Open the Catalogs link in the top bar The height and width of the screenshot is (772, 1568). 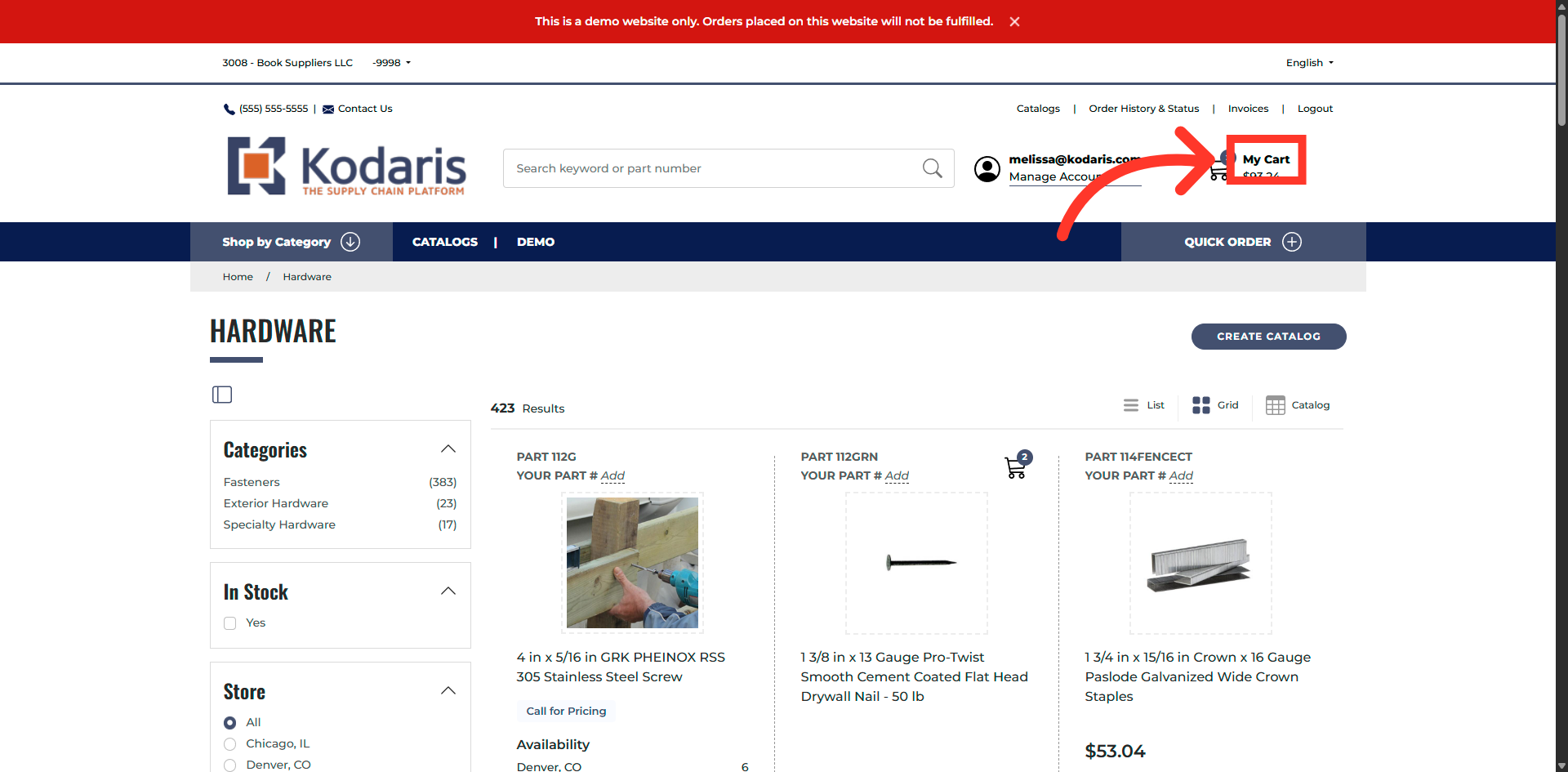pyautogui.click(x=1038, y=109)
